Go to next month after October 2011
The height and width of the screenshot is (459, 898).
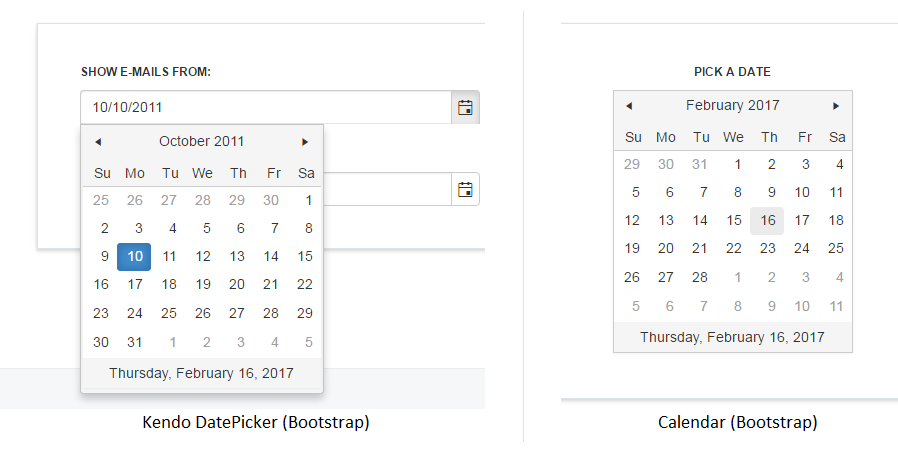tap(305, 142)
